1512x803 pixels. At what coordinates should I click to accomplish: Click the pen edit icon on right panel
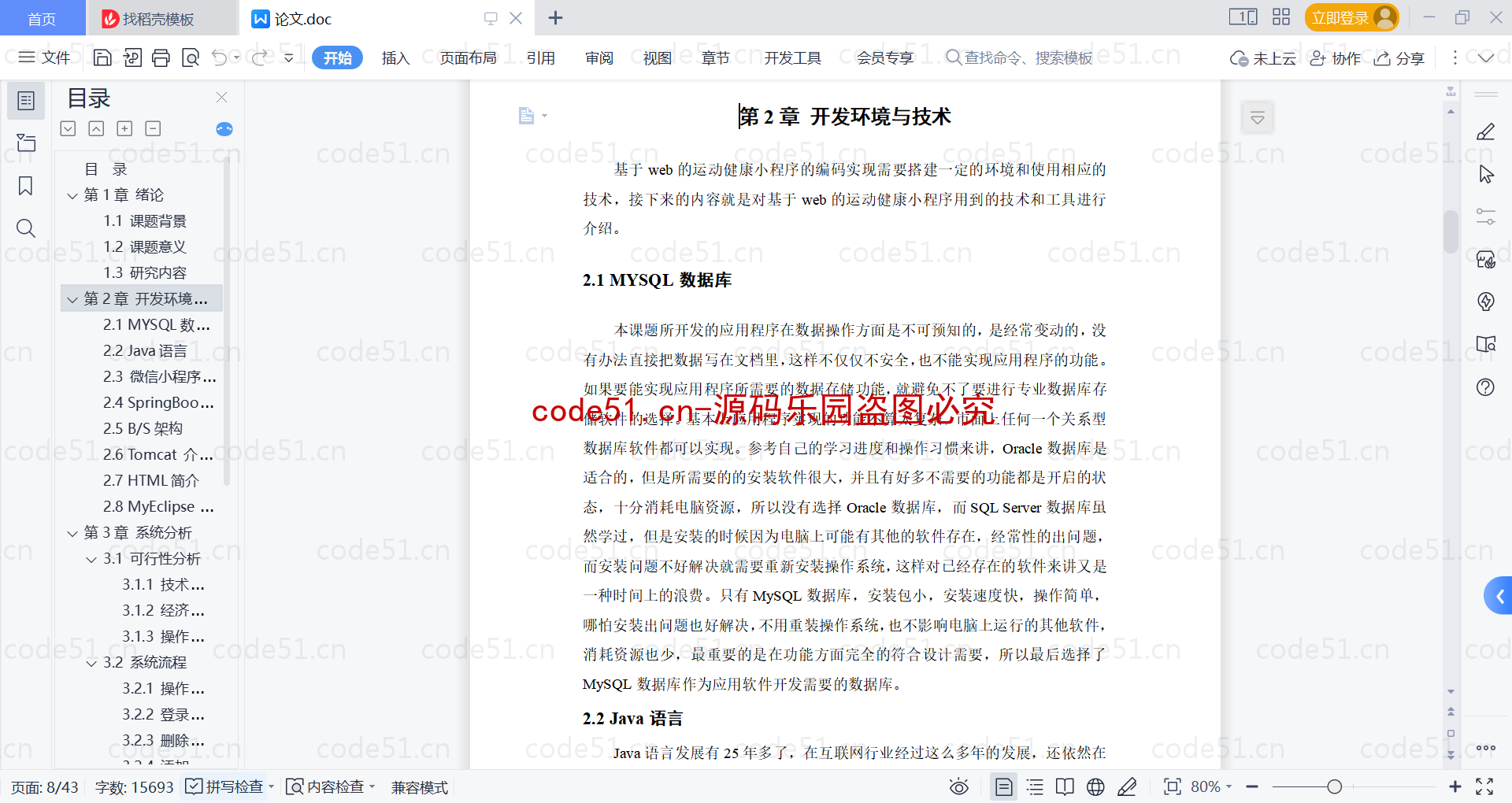pyautogui.click(x=1485, y=131)
